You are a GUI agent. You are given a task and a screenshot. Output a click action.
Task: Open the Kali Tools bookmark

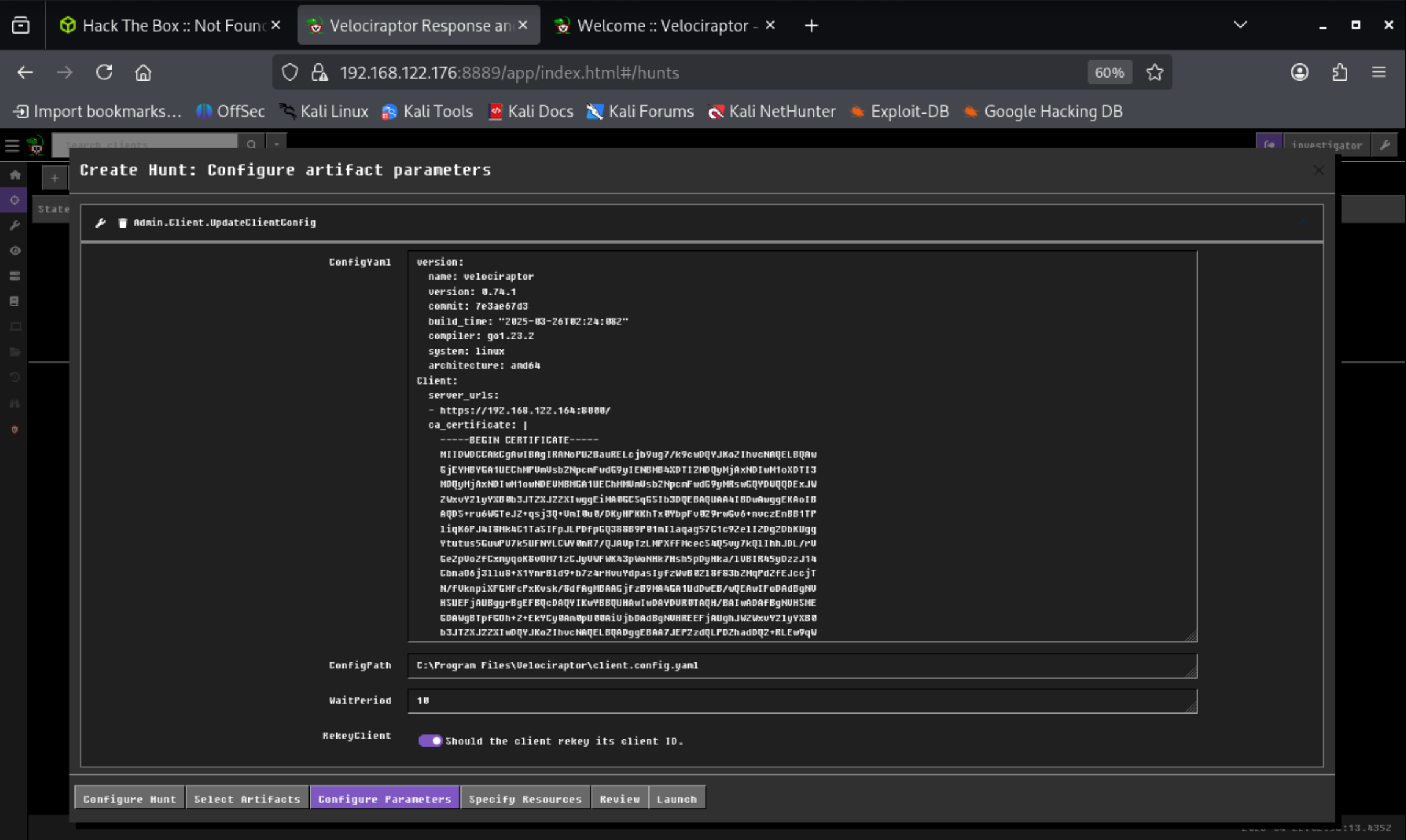click(427, 112)
